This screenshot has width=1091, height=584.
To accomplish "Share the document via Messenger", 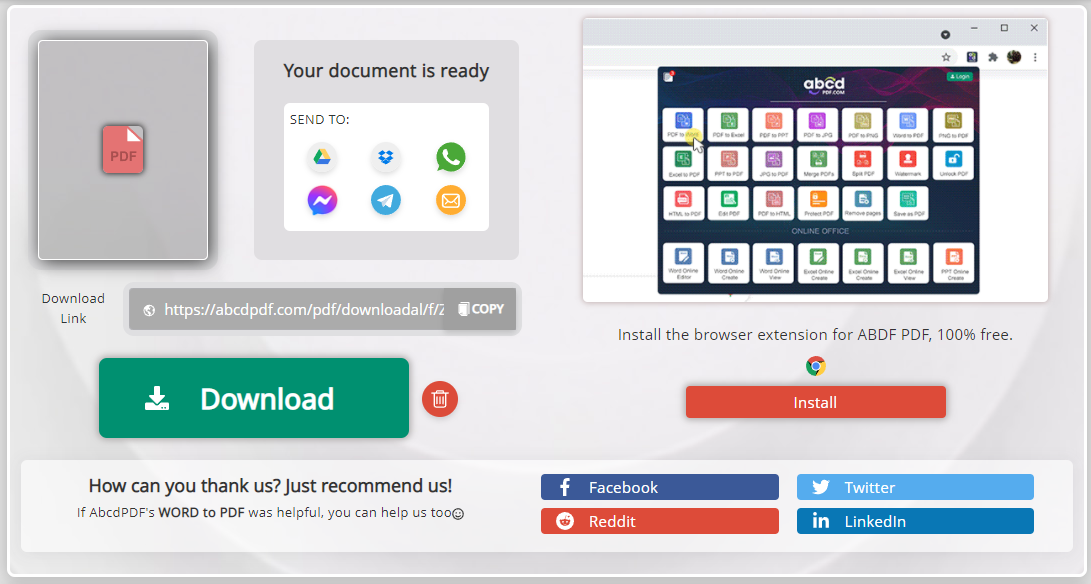I will (x=322, y=201).
